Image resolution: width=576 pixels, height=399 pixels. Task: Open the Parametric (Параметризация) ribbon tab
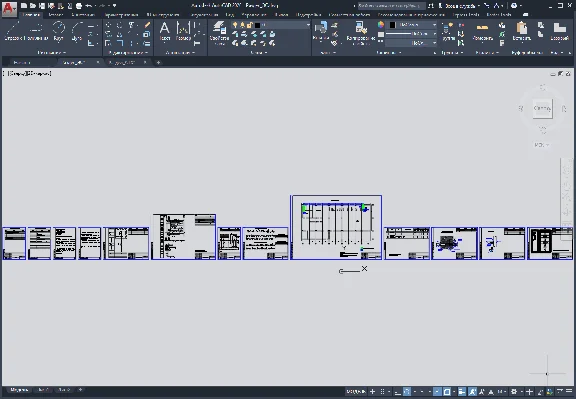point(122,15)
